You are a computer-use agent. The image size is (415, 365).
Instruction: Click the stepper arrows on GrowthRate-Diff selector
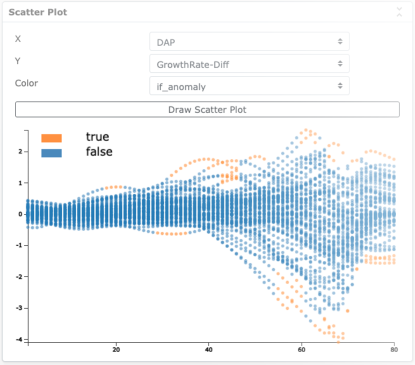coord(340,63)
